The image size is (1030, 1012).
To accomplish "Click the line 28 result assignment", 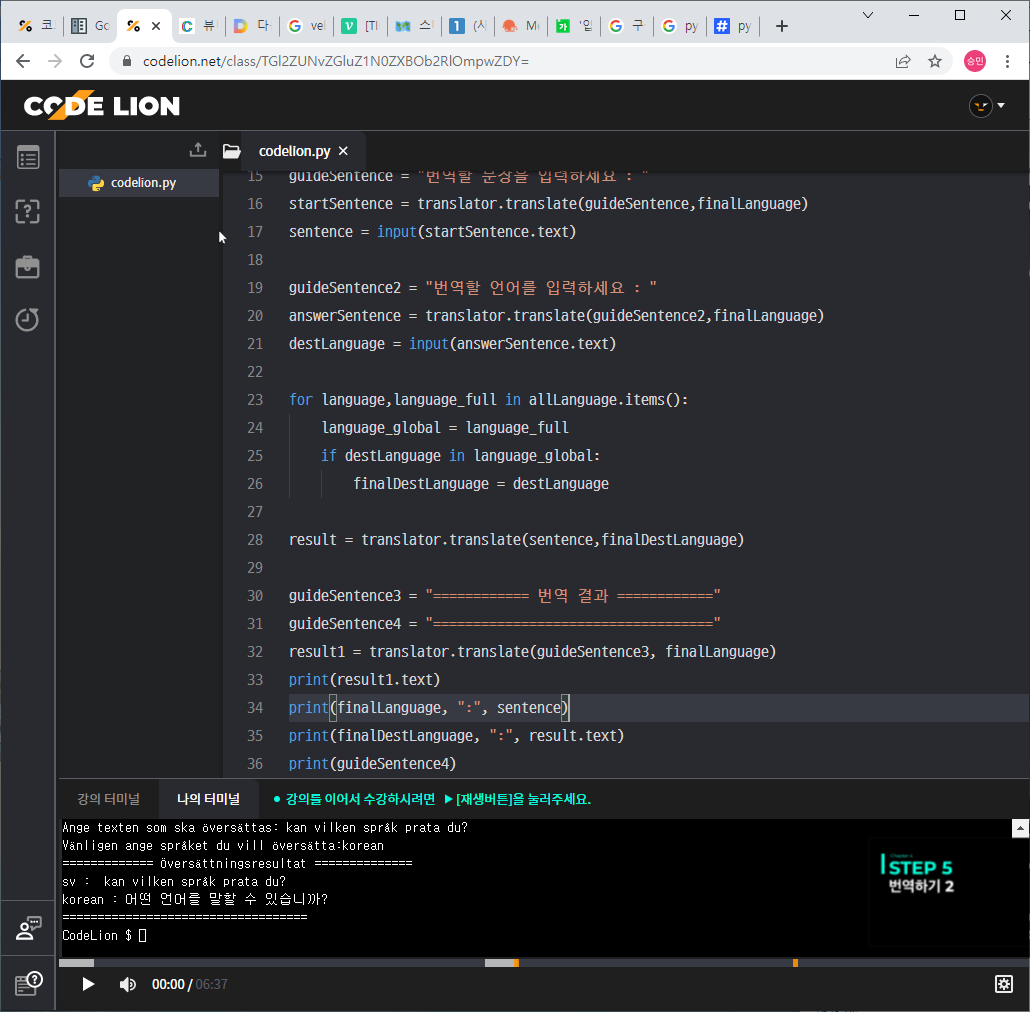I will [516, 540].
